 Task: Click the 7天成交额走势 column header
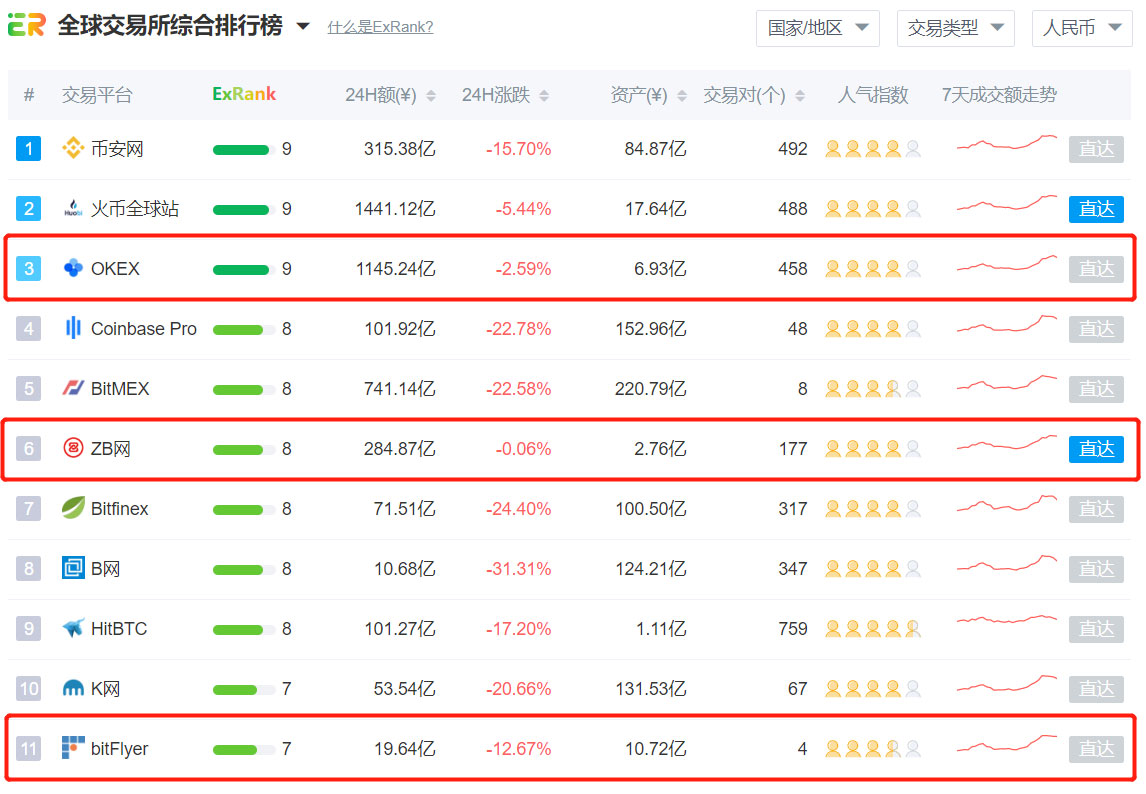[999, 95]
